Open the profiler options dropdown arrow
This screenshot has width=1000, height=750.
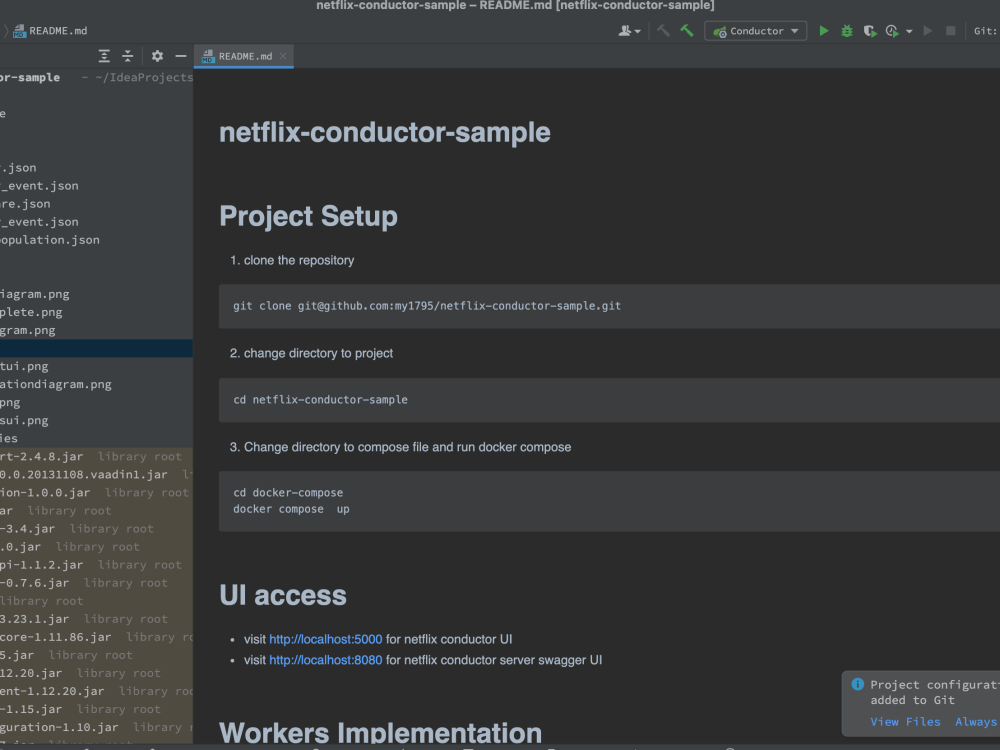coord(909,31)
